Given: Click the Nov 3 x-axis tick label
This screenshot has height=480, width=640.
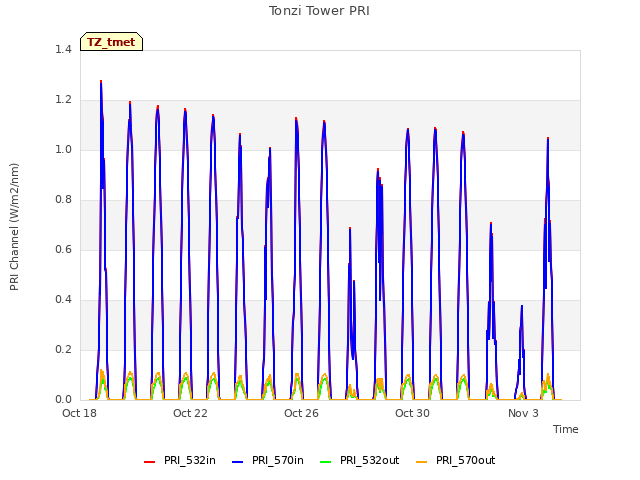Looking at the screenshot, I should pos(523,413).
